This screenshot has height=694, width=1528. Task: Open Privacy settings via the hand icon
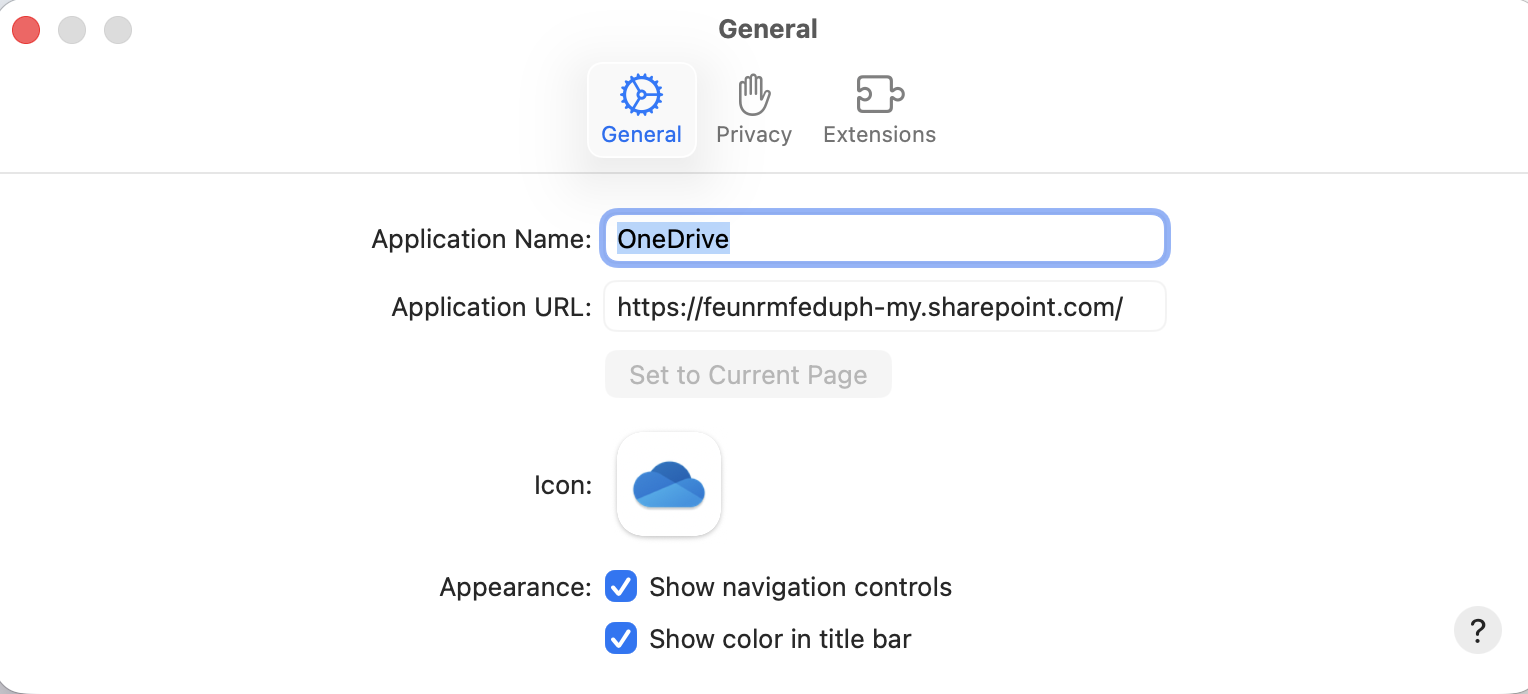(x=754, y=94)
